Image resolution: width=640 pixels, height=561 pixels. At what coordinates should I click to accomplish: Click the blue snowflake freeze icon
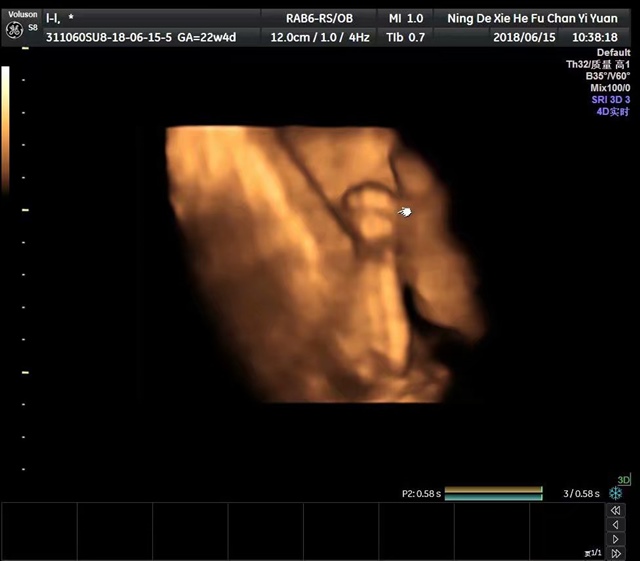616,494
